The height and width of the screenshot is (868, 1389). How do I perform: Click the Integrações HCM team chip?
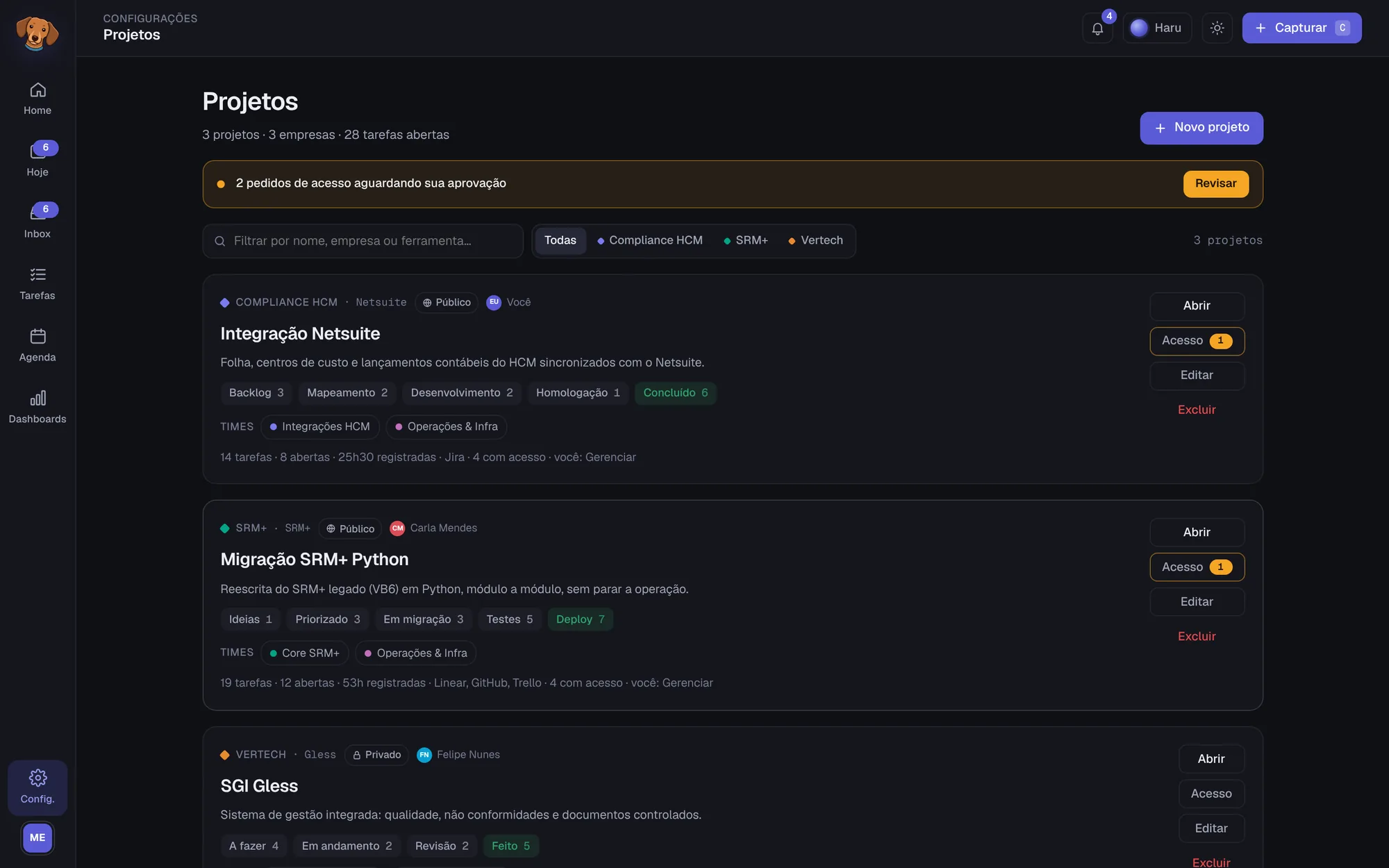(x=320, y=427)
